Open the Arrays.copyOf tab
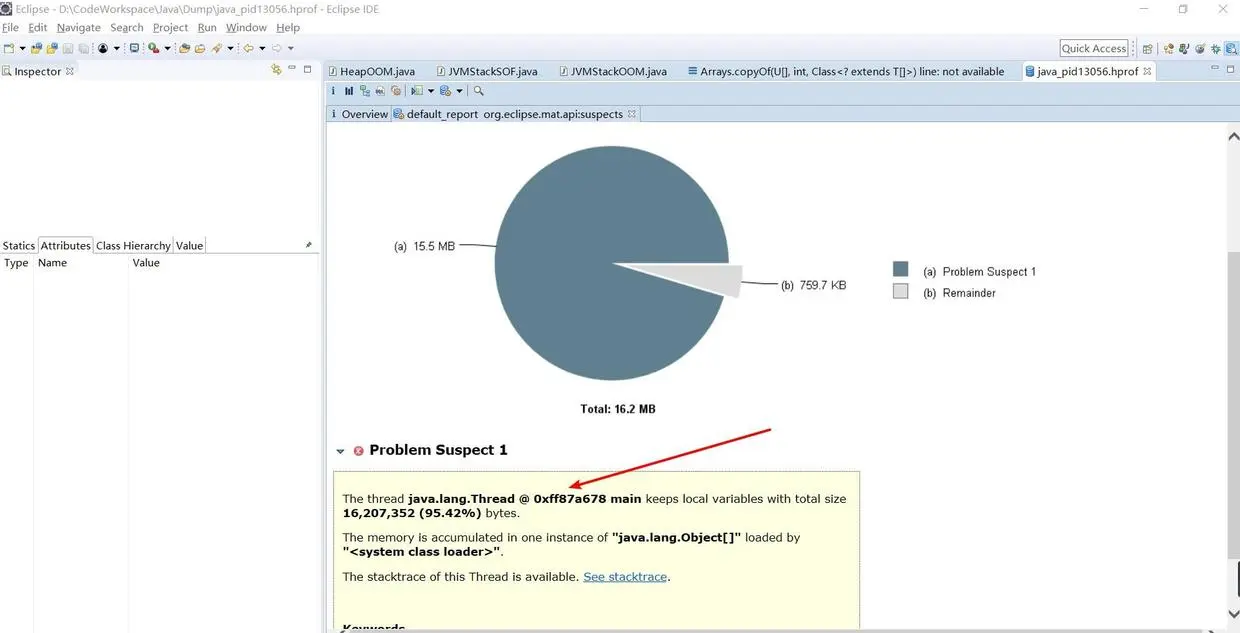This screenshot has height=633, width=1240. coord(845,71)
